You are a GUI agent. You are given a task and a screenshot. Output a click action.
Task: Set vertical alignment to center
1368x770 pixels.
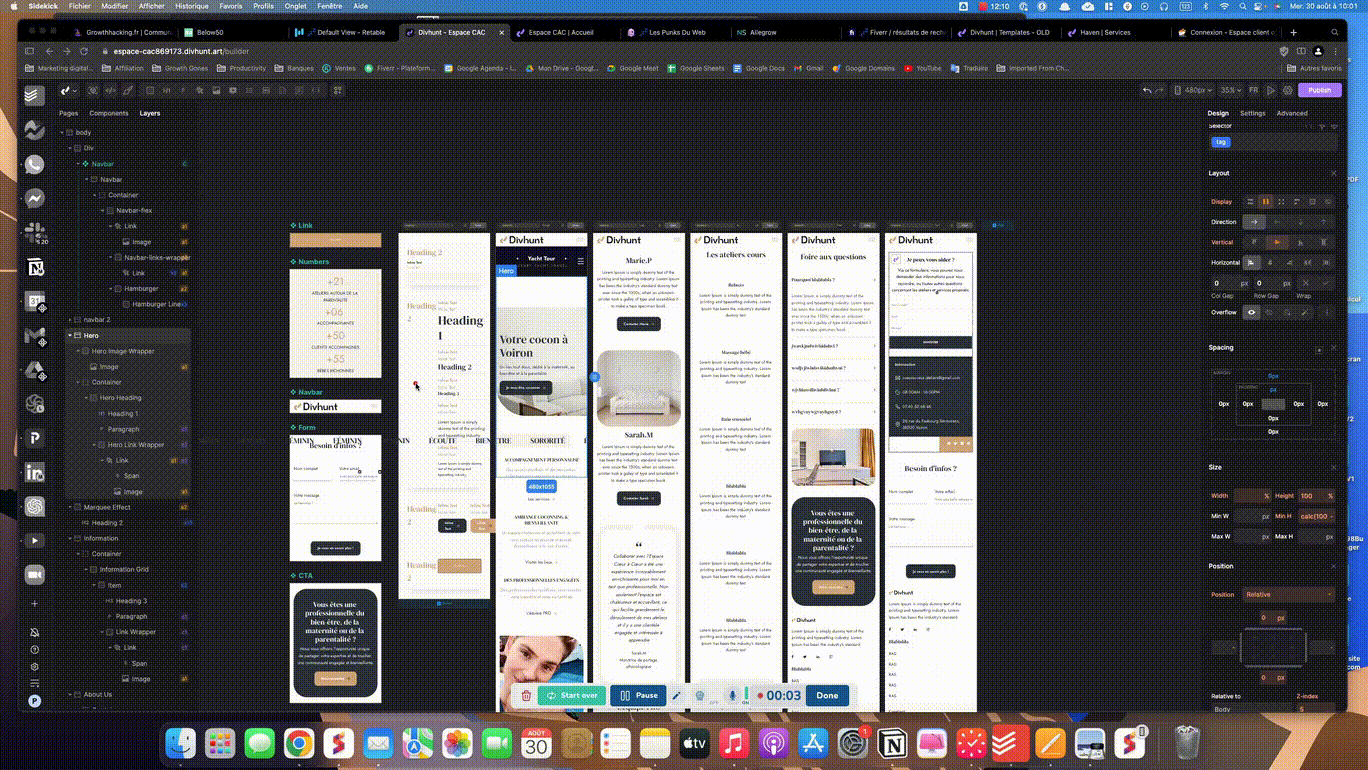click(1278, 242)
